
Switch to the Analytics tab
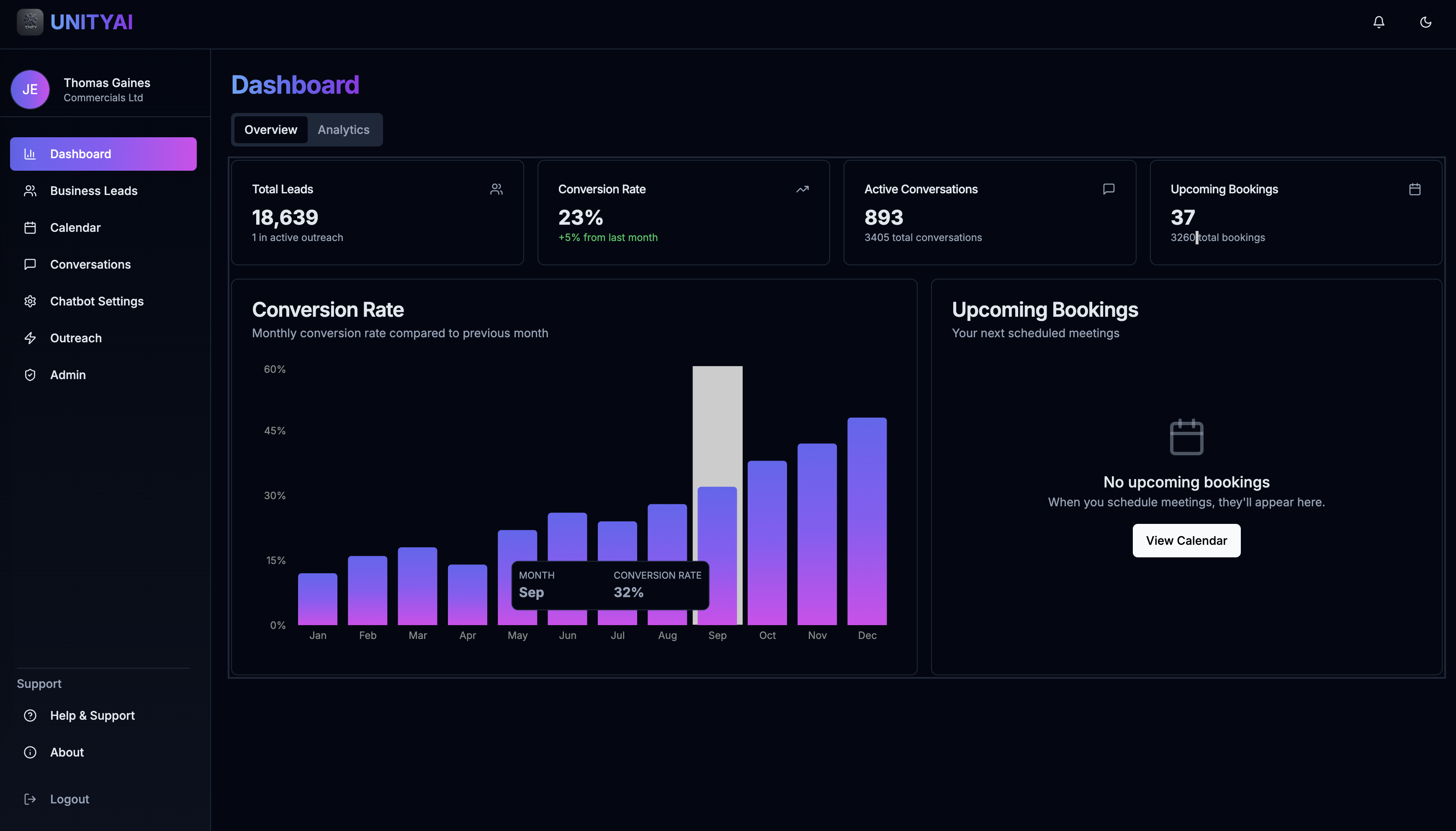[x=343, y=130]
